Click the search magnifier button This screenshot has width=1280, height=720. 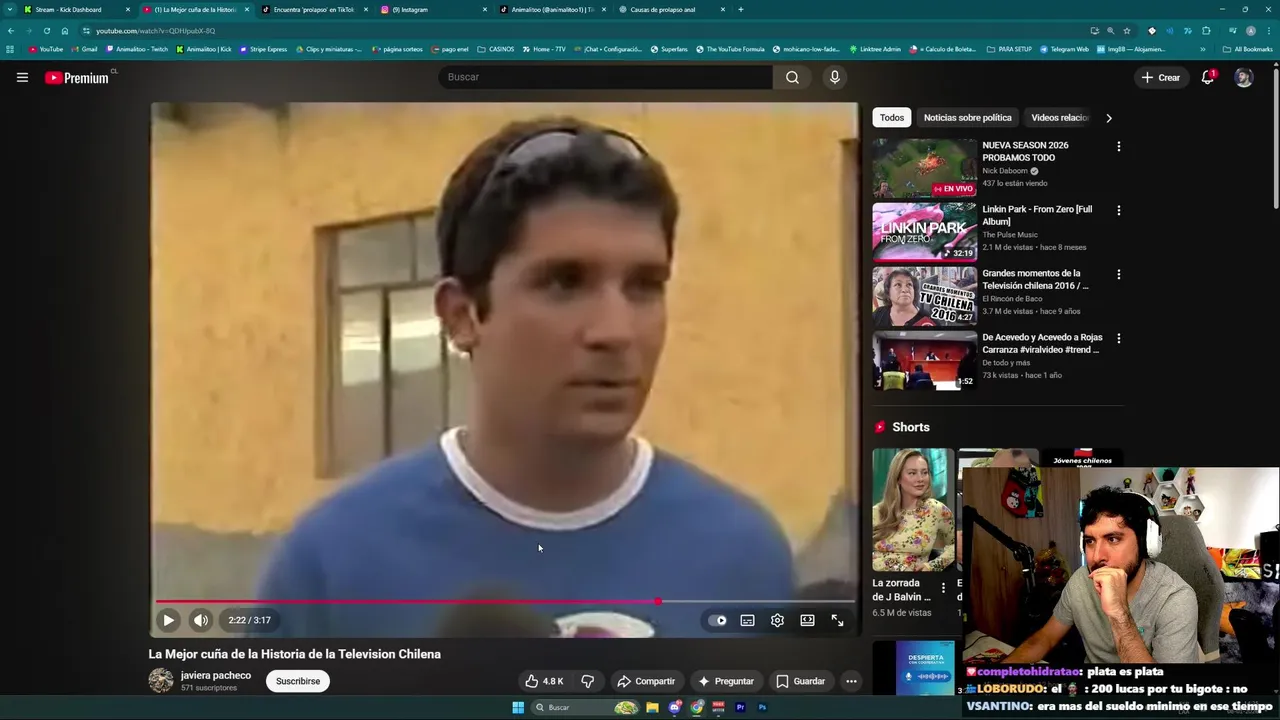792,77
